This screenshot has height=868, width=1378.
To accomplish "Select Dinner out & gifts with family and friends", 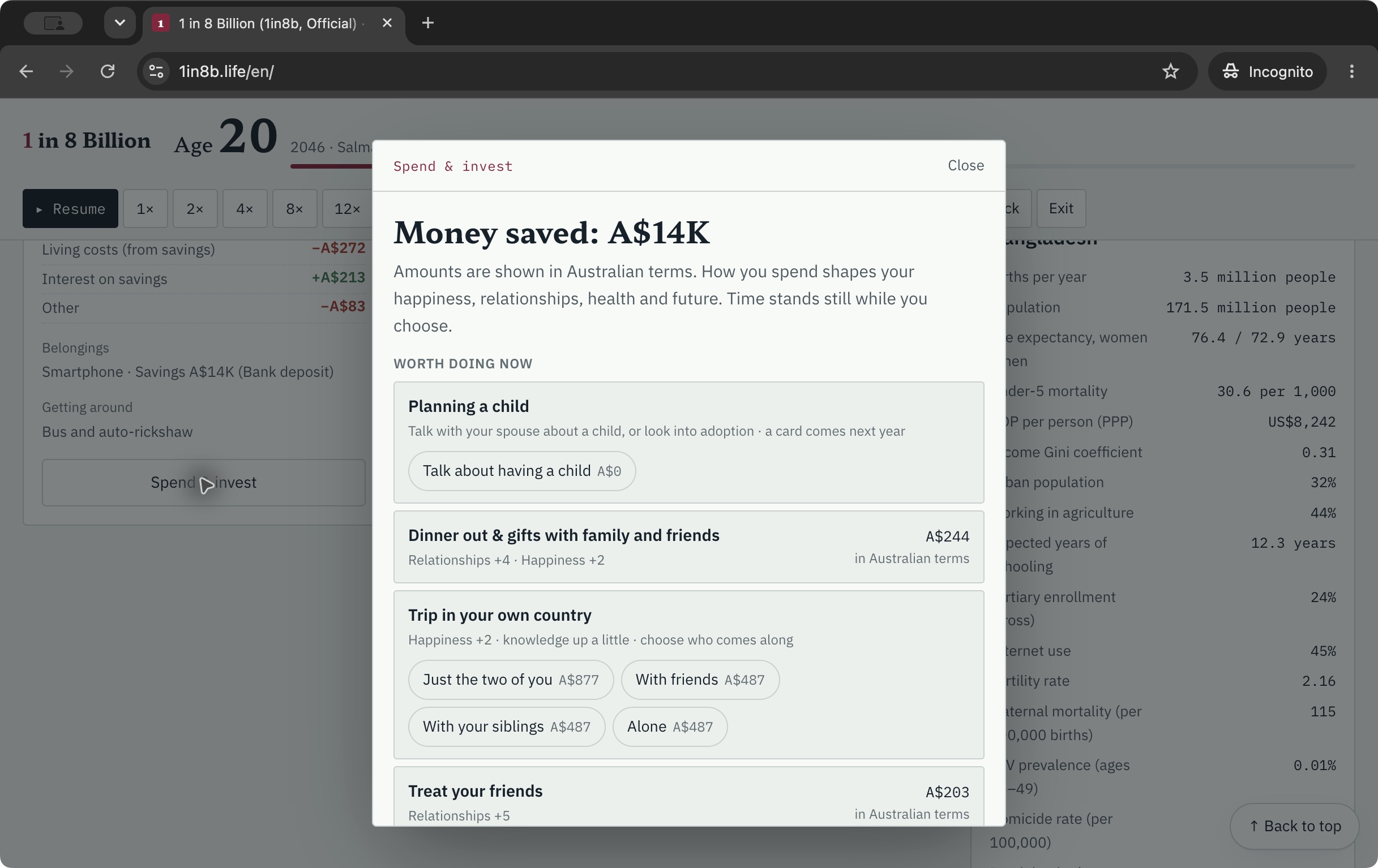I will (x=688, y=547).
